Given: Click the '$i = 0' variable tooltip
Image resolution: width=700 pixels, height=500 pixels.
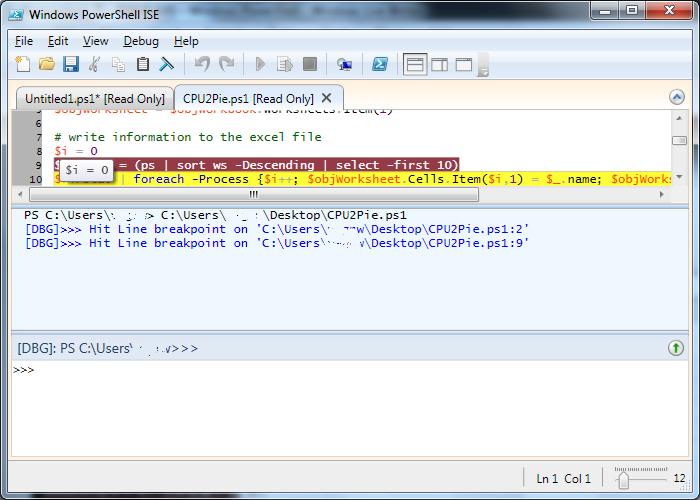Looking at the screenshot, I should [x=87, y=170].
